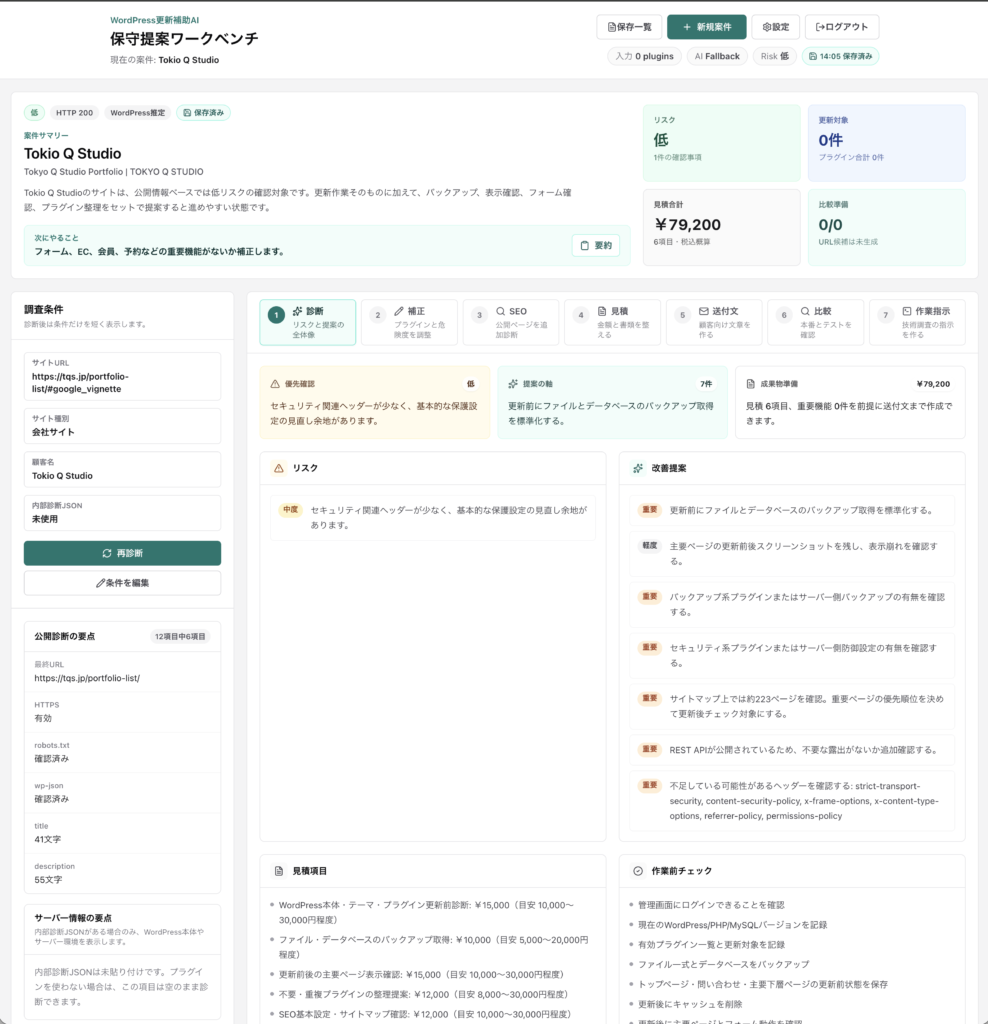This screenshot has height=1024, width=988.
Task: Click 条件を編集 edit conditions button
Action: pos(123,583)
